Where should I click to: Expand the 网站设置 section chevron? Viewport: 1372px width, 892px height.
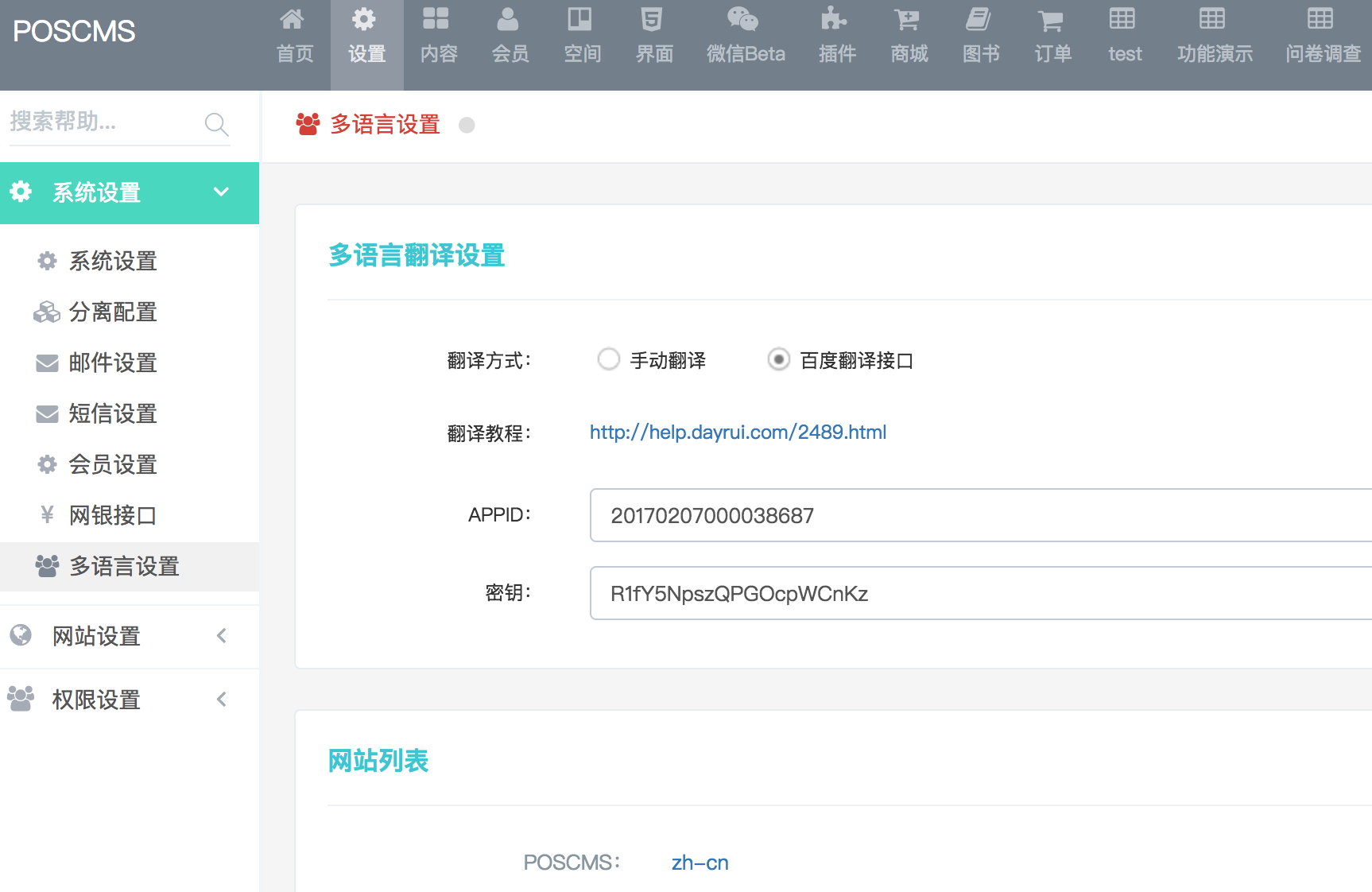[x=222, y=635]
